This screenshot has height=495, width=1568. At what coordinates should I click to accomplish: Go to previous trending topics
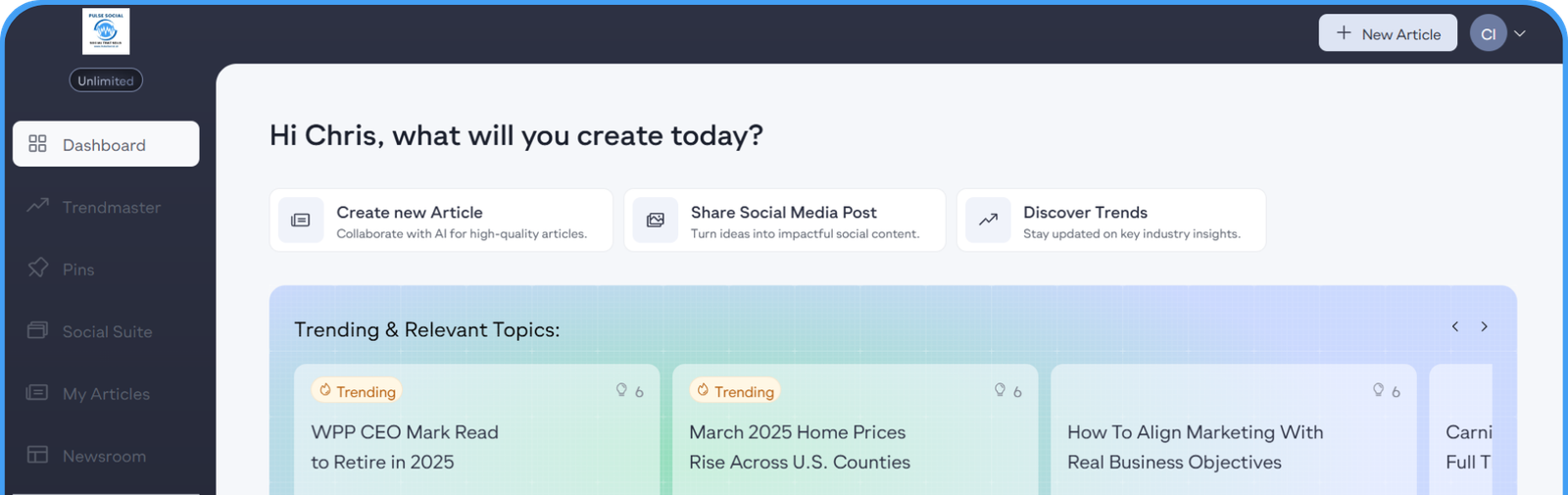(x=1455, y=326)
